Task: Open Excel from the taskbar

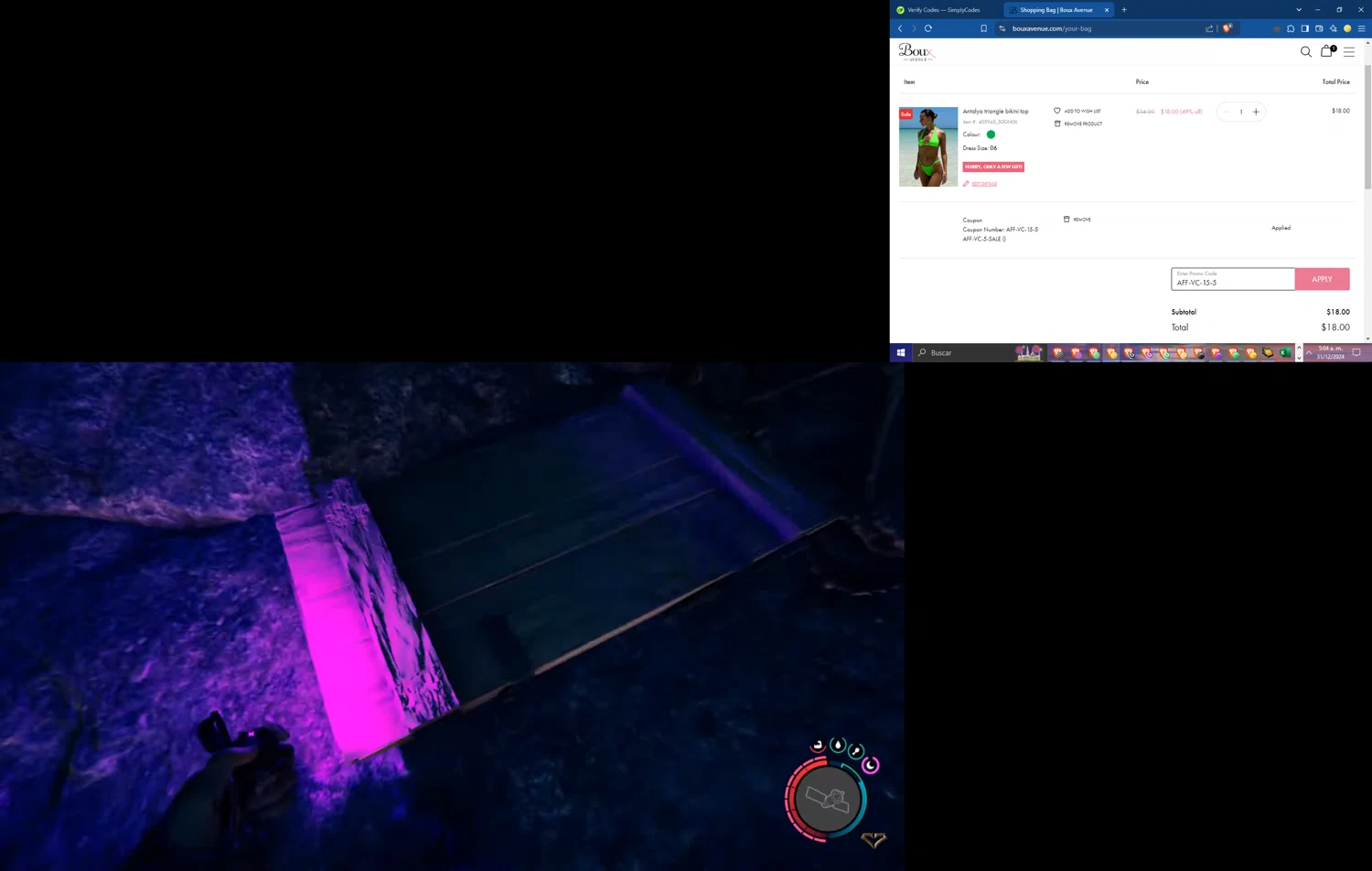Action: 1285,352
